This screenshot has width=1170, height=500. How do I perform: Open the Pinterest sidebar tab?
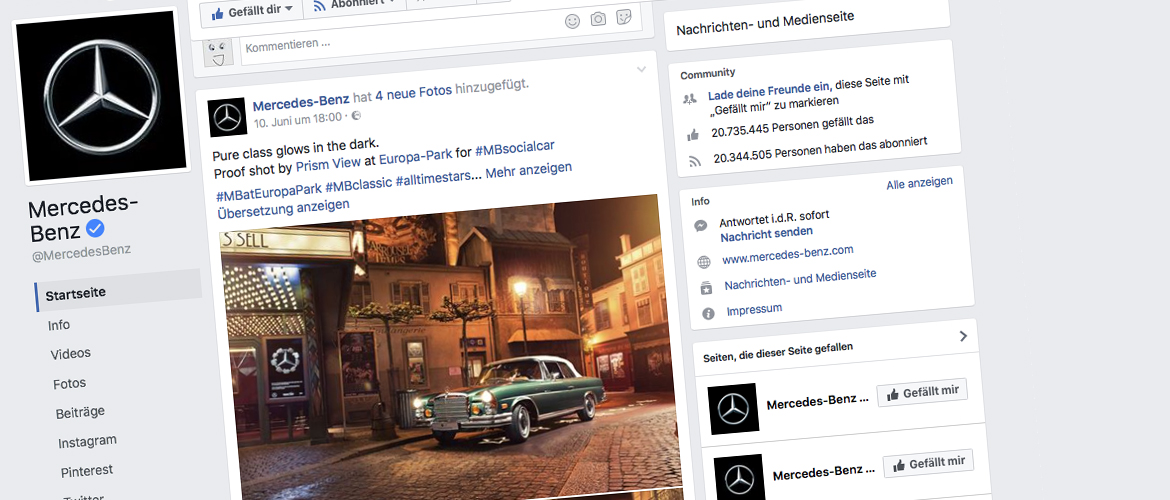[87, 470]
